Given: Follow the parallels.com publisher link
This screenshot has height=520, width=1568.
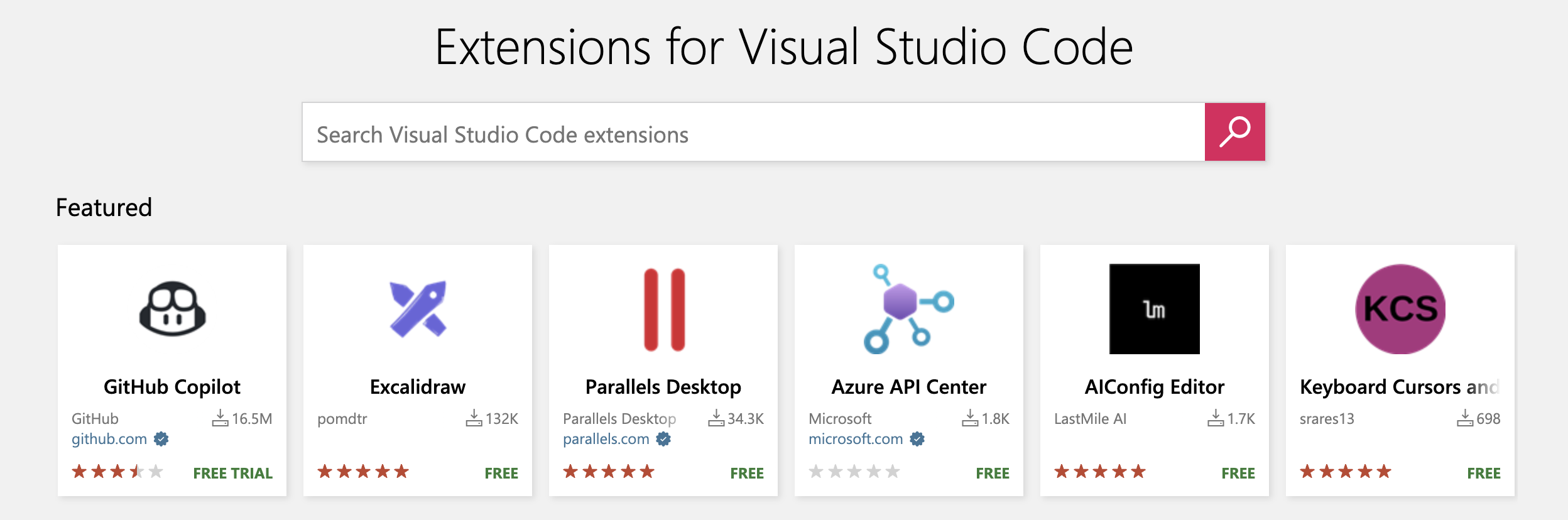Looking at the screenshot, I should click(606, 439).
